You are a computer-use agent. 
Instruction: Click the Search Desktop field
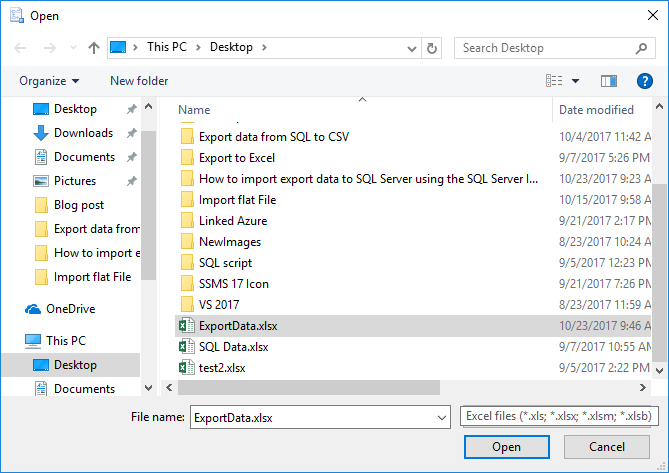point(545,47)
